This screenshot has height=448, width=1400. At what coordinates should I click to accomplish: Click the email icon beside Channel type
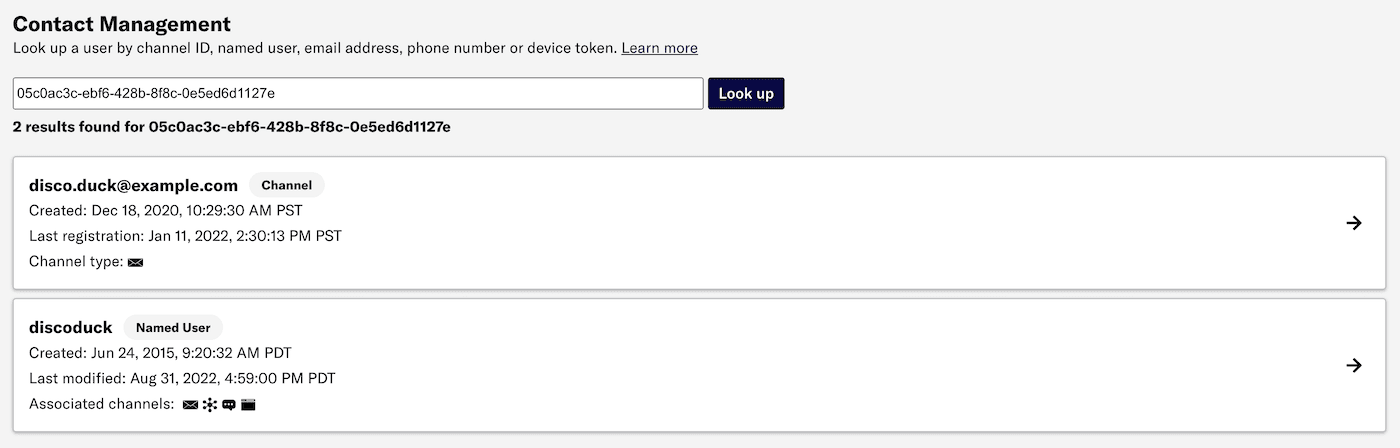(136, 262)
